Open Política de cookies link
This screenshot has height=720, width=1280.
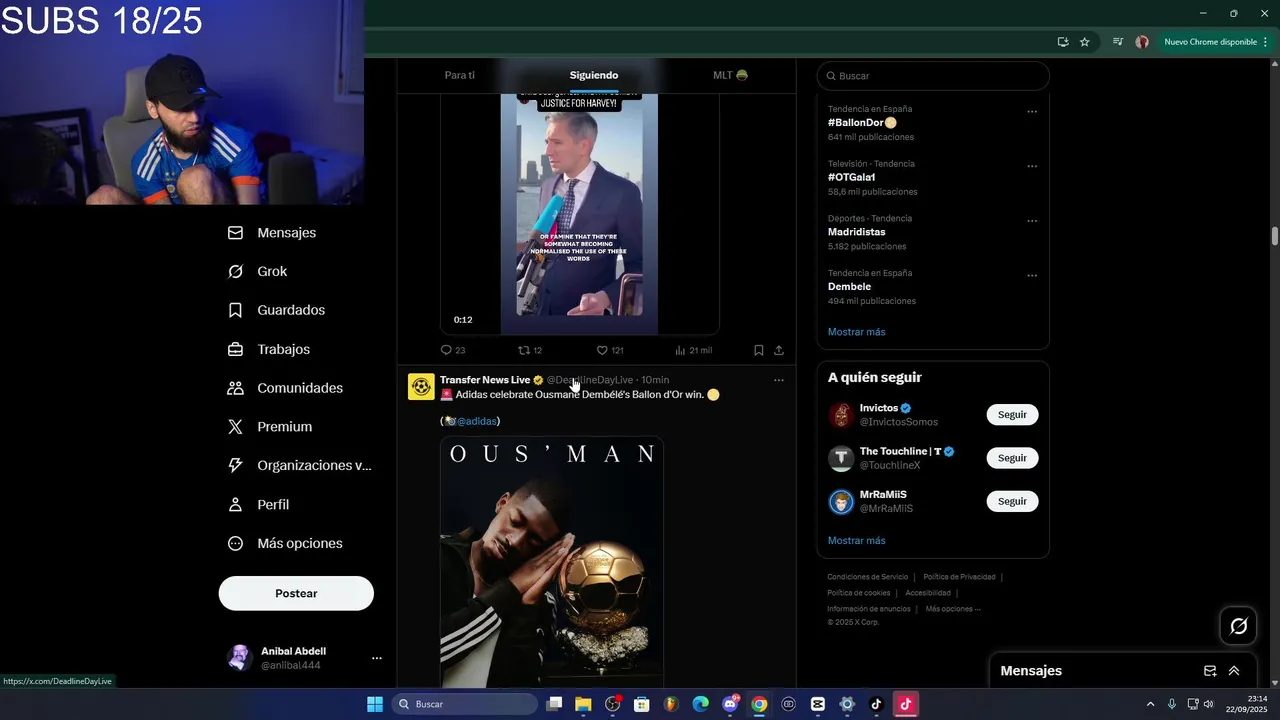[x=858, y=593]
